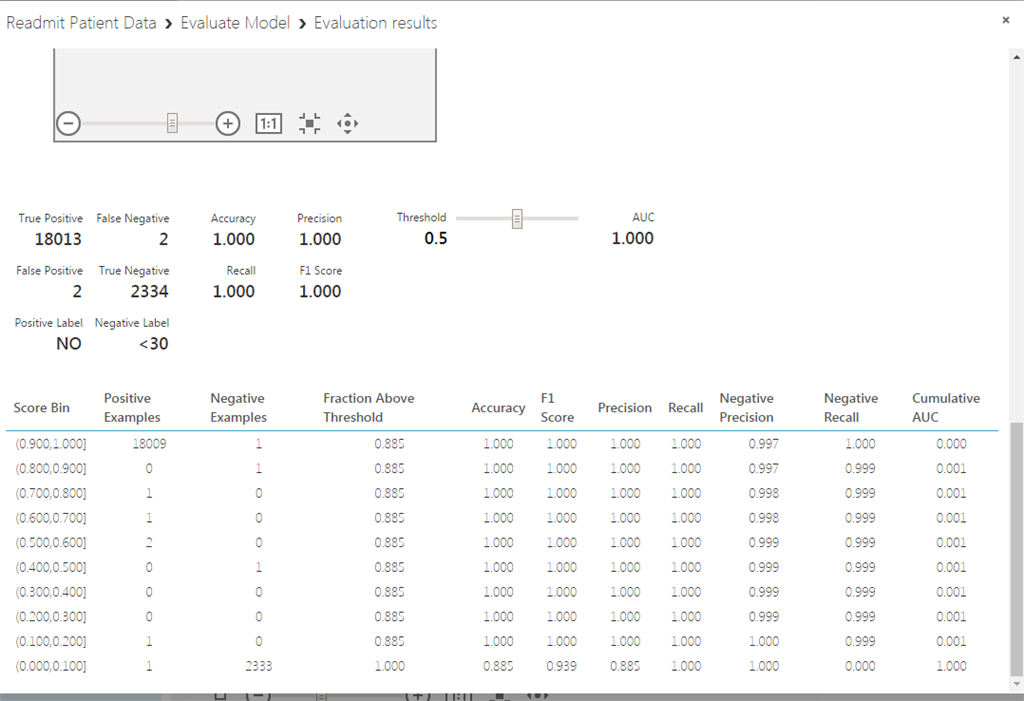
Task: Close the evaluation results dialog
Action: (x=1006, y=20)
